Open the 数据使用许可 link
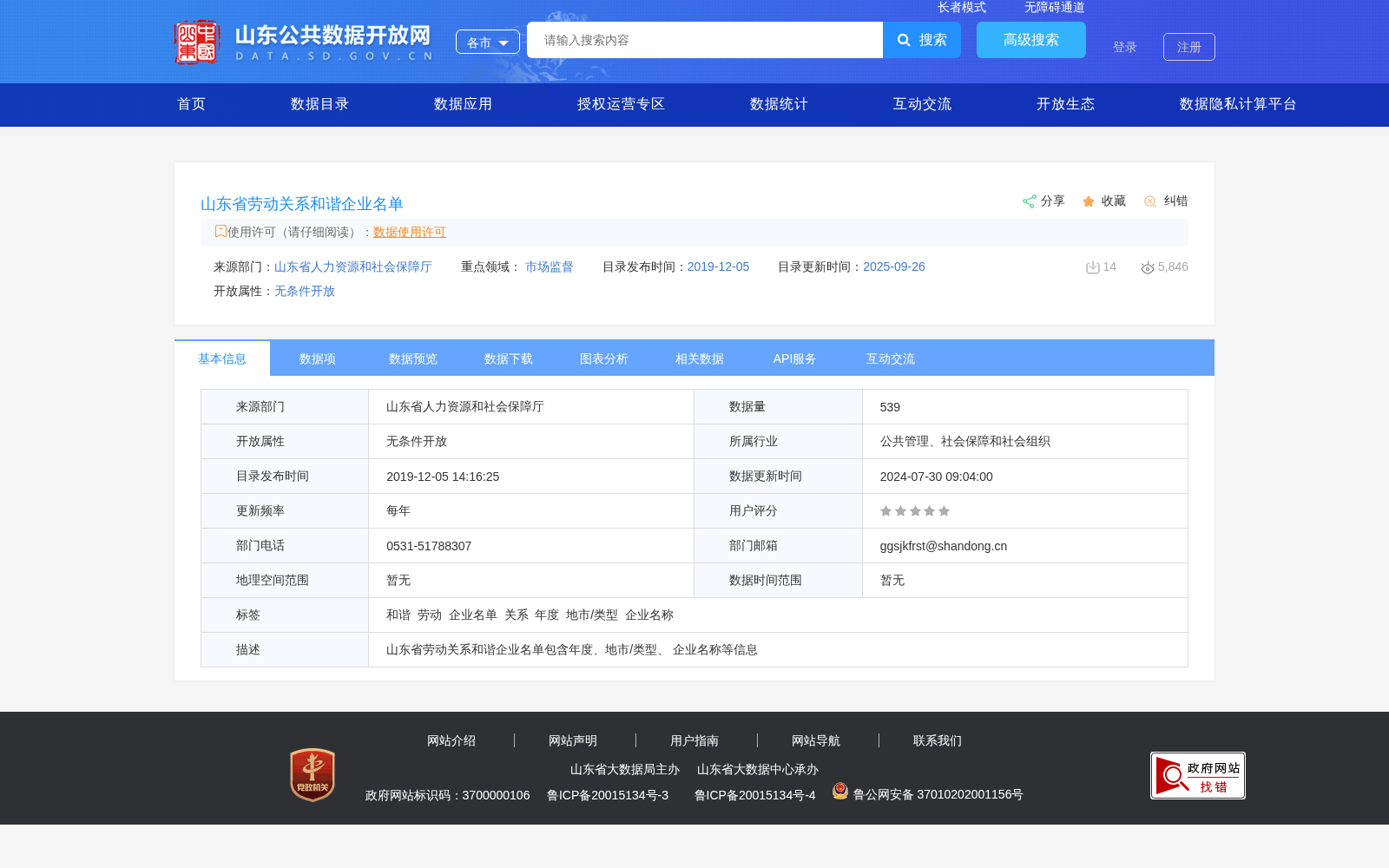This screenshot has width=1389, height=868. click(x=410, y=232)
